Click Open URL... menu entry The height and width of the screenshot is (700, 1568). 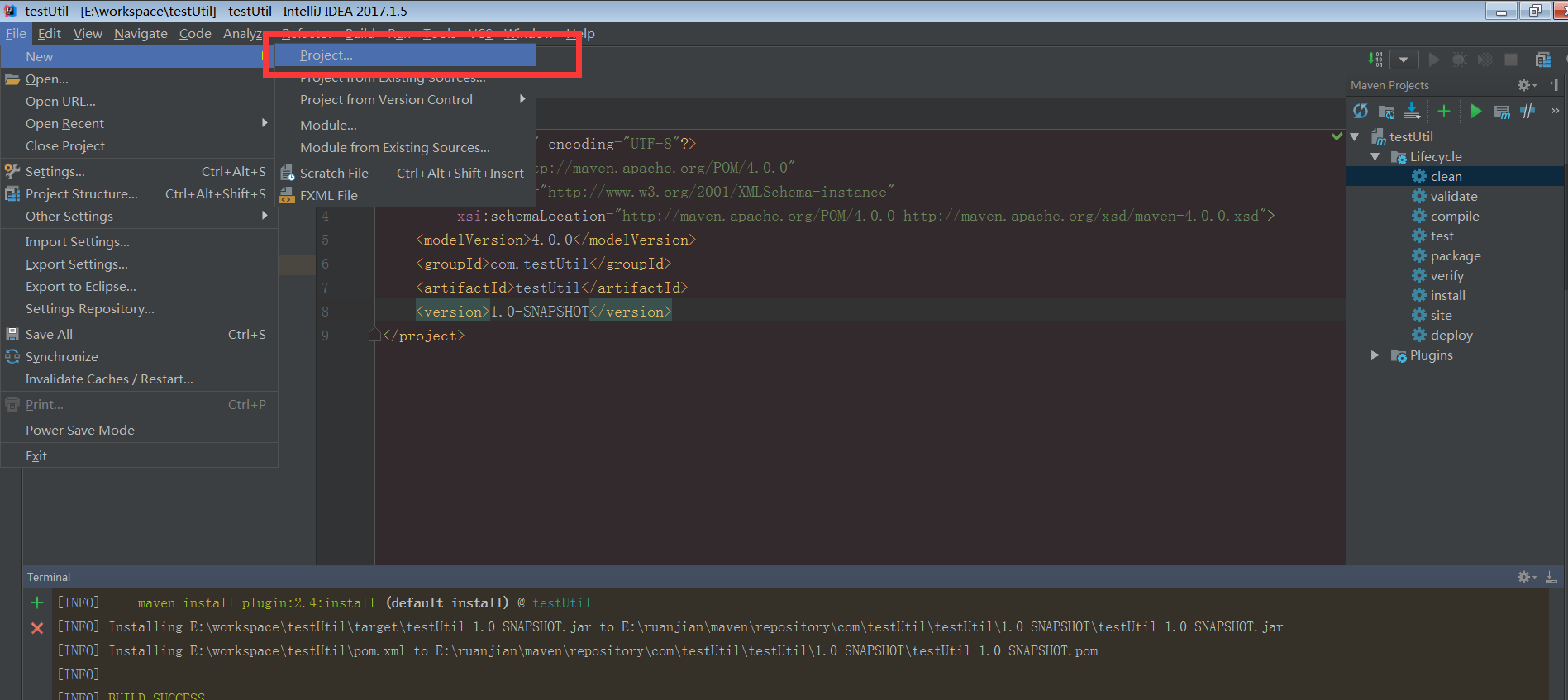coord(139,101)
